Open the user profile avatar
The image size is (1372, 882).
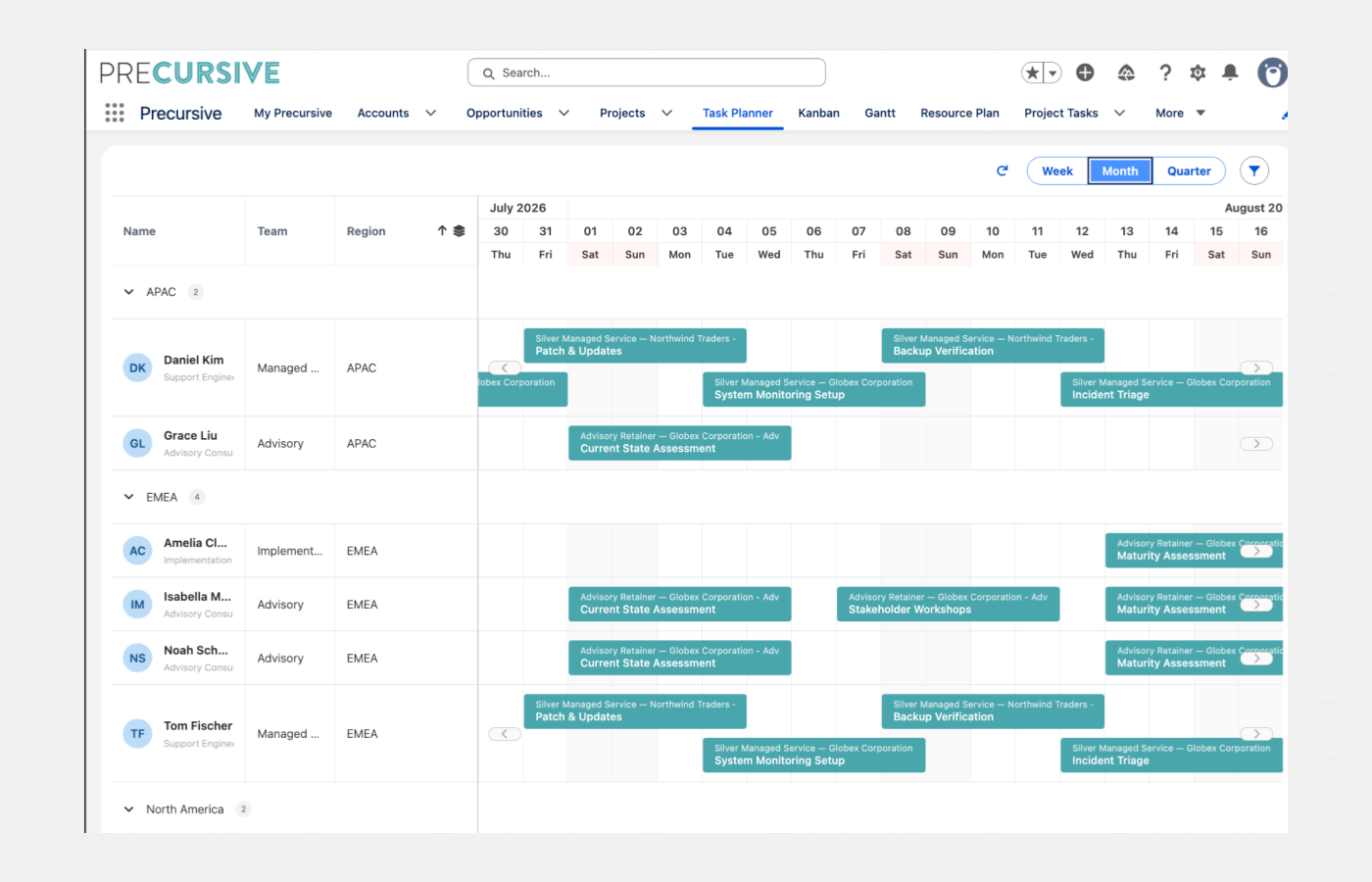[x=1272, y=73]
